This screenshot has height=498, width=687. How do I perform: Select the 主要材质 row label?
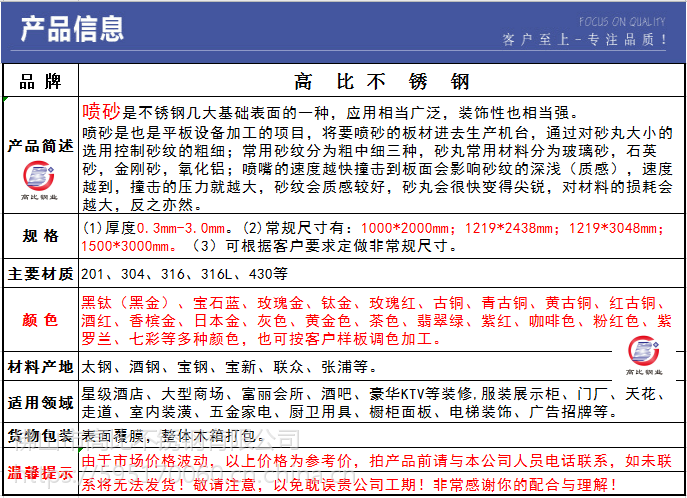click(x=40, y=275)
